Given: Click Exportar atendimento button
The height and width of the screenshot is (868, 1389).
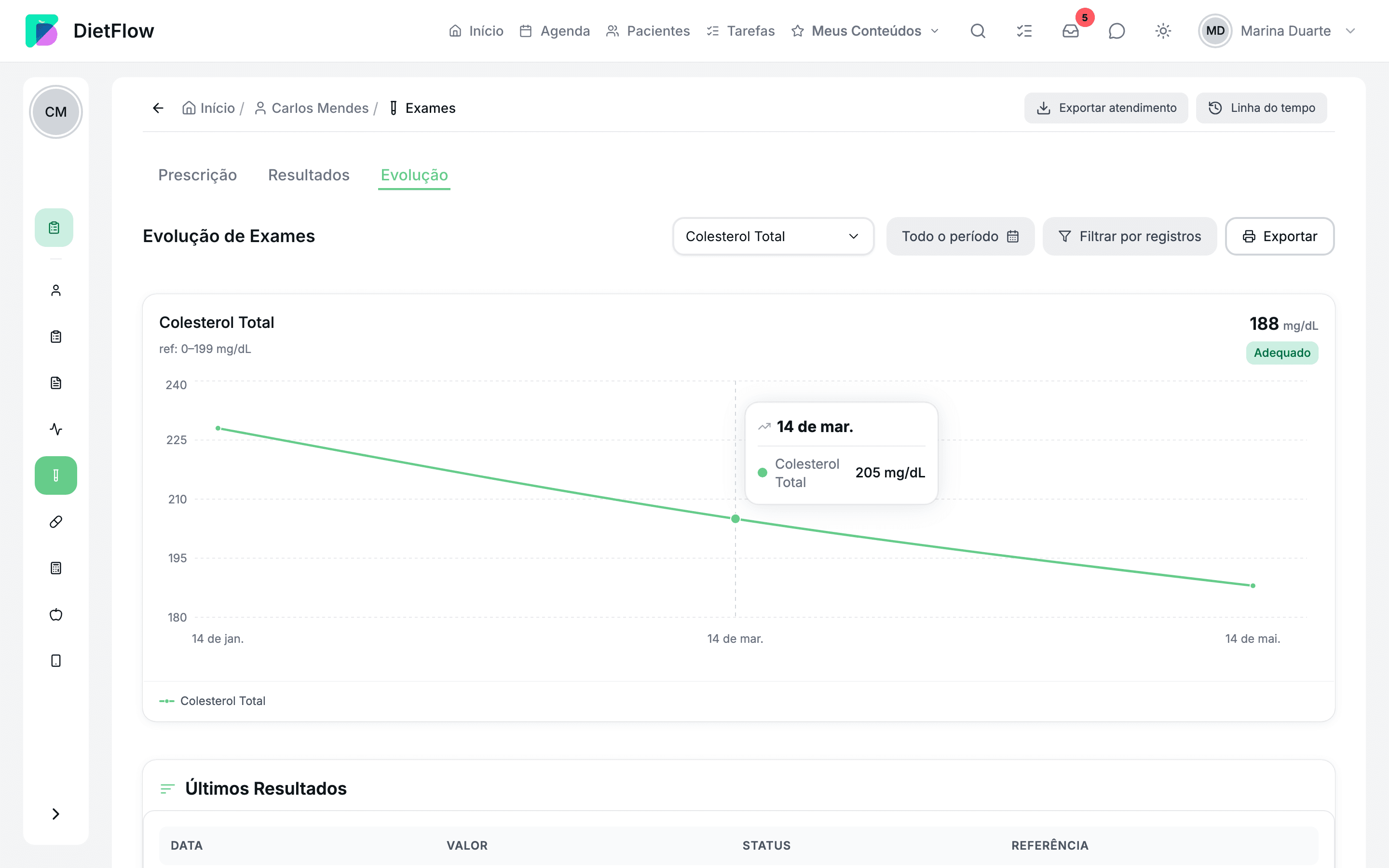Looking at the screenshot, I should click(1106, 108).
